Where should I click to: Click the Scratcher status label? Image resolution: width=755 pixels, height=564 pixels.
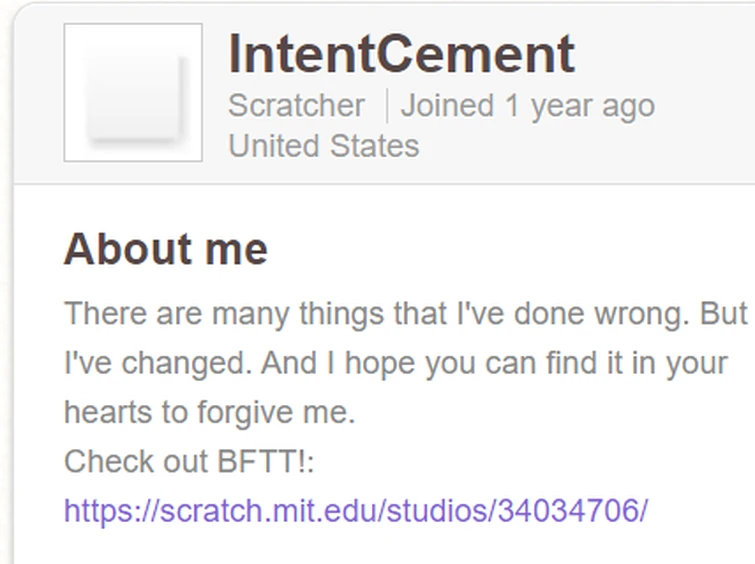pos(296,105)
